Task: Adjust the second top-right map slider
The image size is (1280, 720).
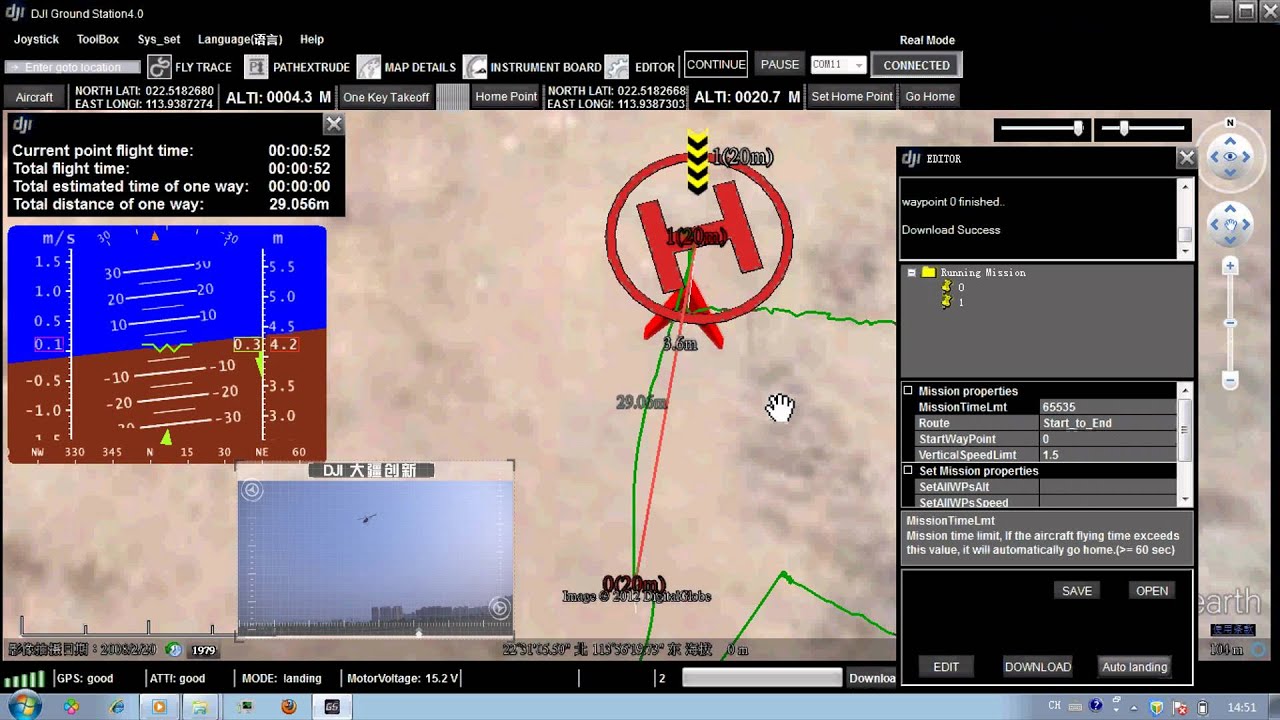Action: 1141,128
